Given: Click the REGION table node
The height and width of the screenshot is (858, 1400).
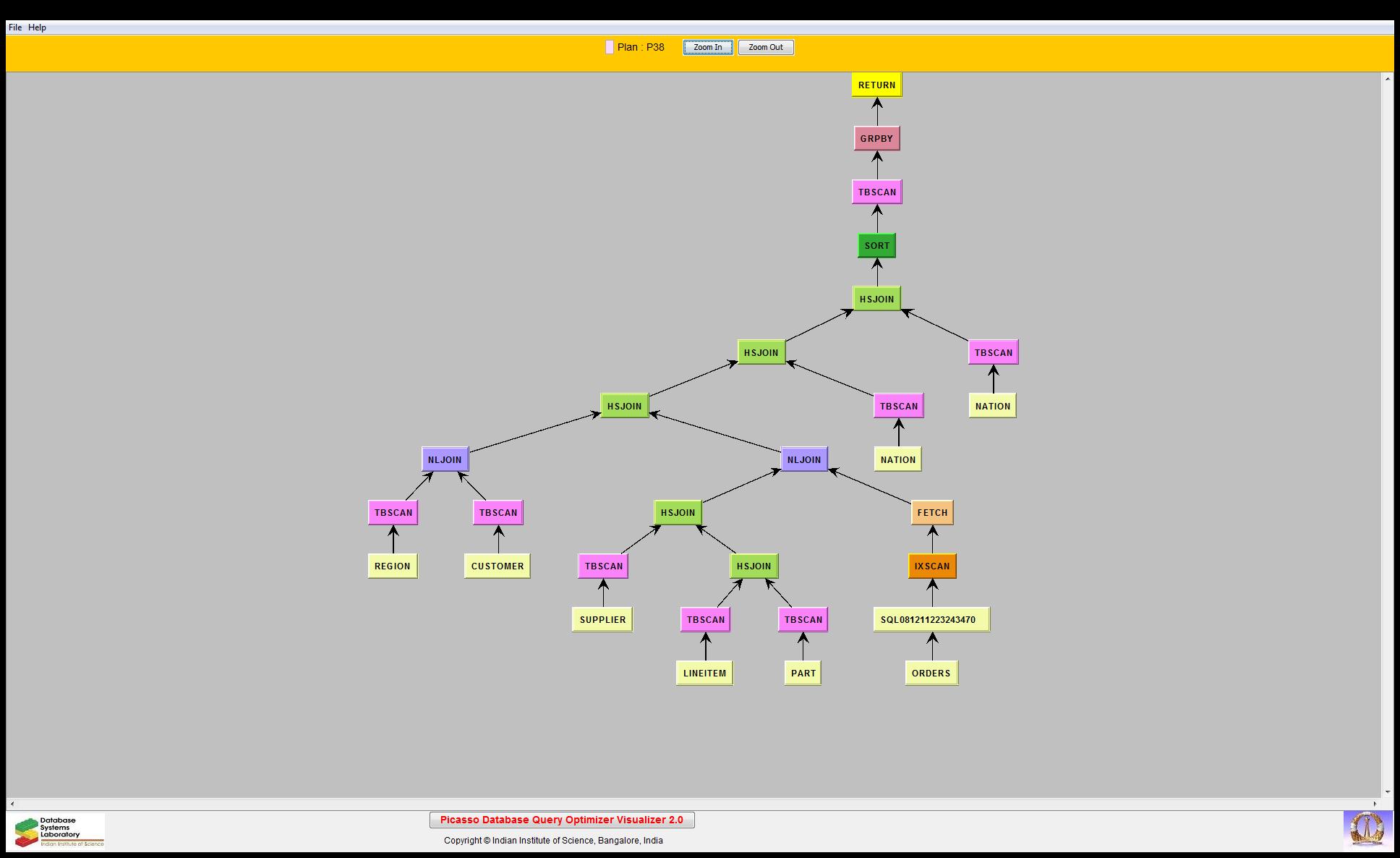Looking at the screenshot, I should (392, 566).
